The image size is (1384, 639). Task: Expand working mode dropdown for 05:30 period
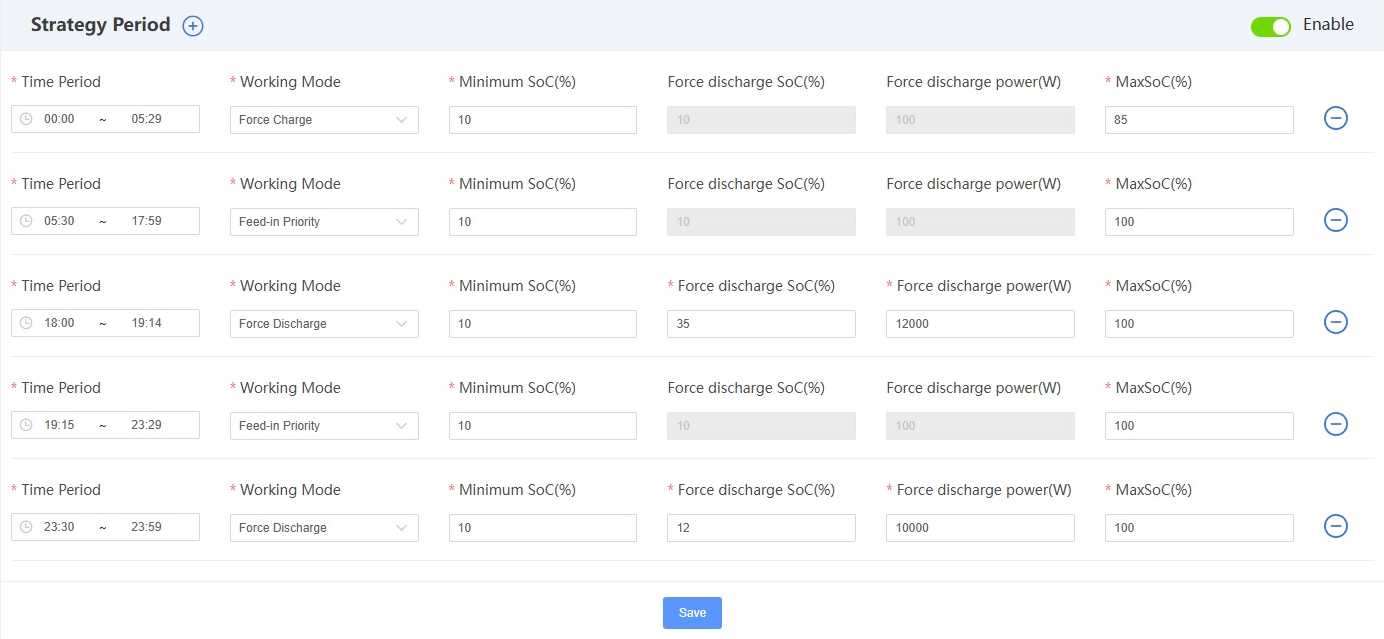click(324, 222)
